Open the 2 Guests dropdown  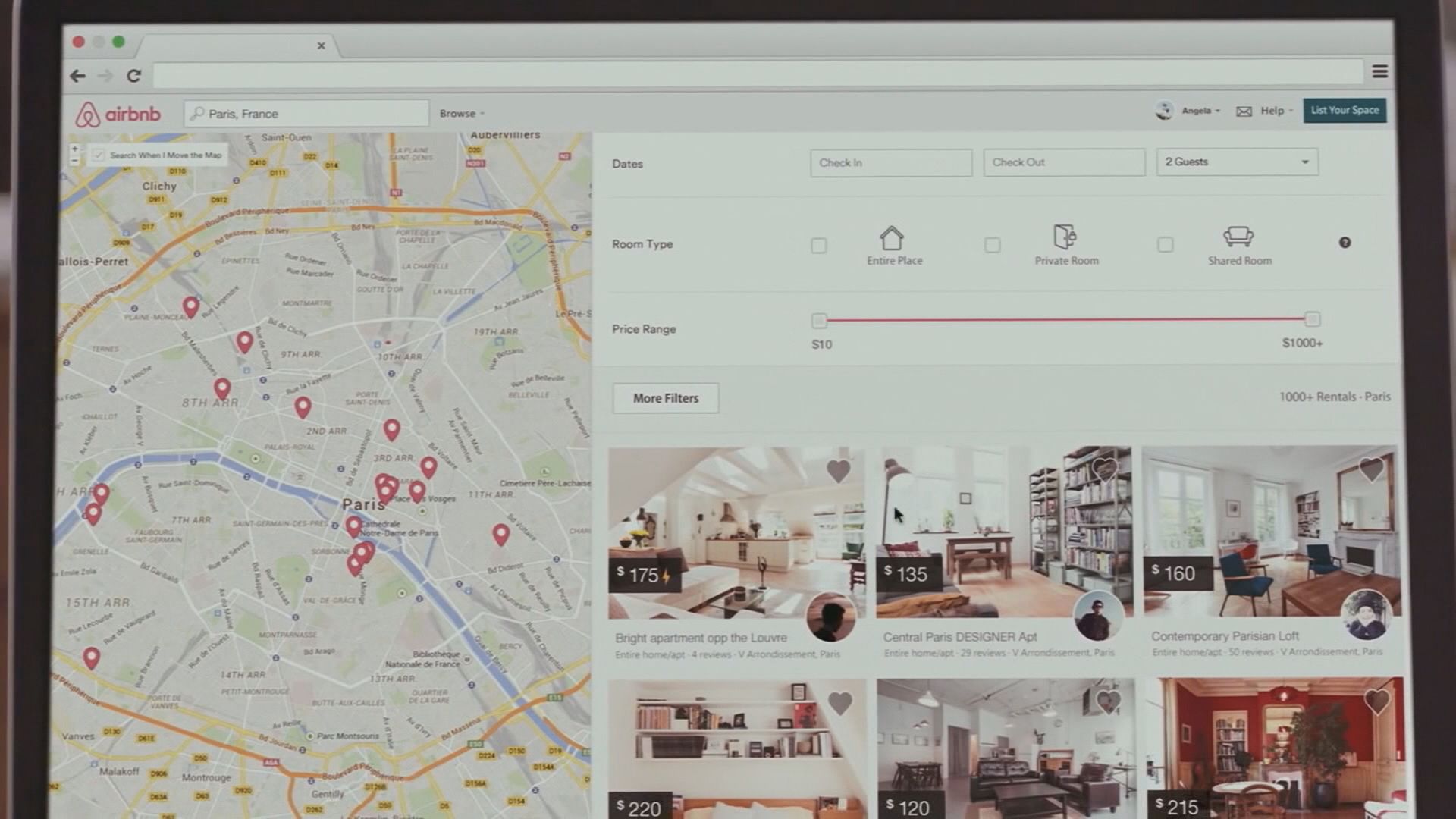tap(1237, 162)
